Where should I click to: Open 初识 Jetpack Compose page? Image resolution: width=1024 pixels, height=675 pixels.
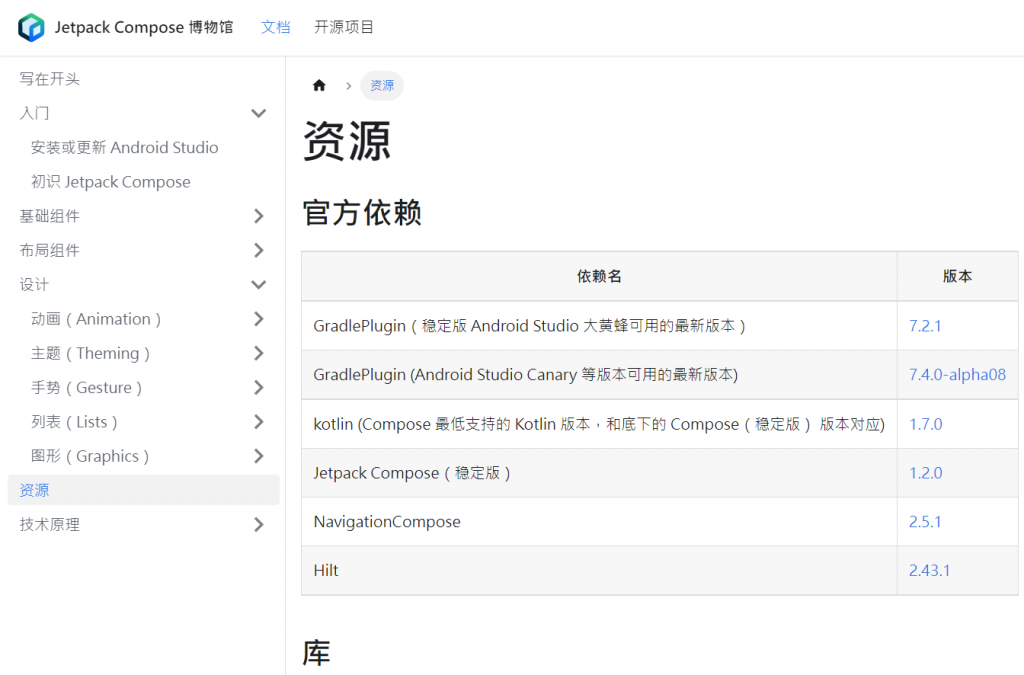[x=110, y=182]
